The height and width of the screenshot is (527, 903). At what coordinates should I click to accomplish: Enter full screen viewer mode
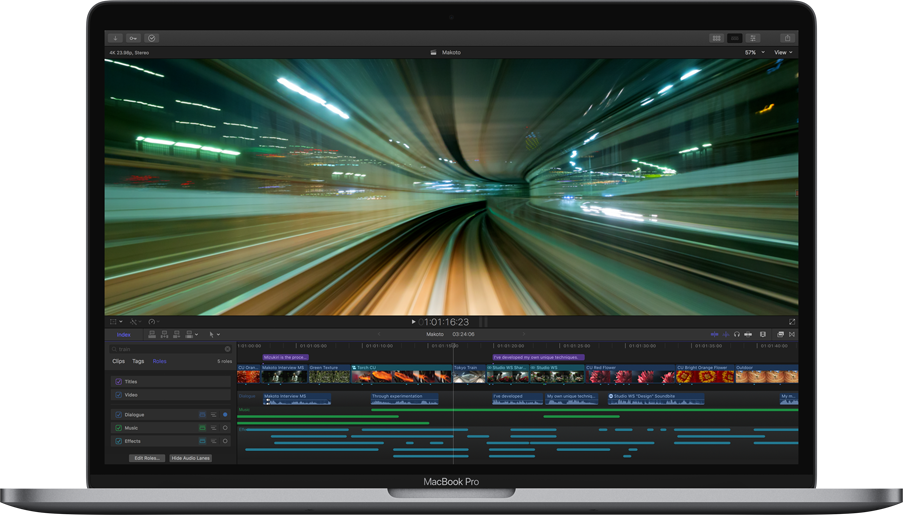[x=792, y=322]
